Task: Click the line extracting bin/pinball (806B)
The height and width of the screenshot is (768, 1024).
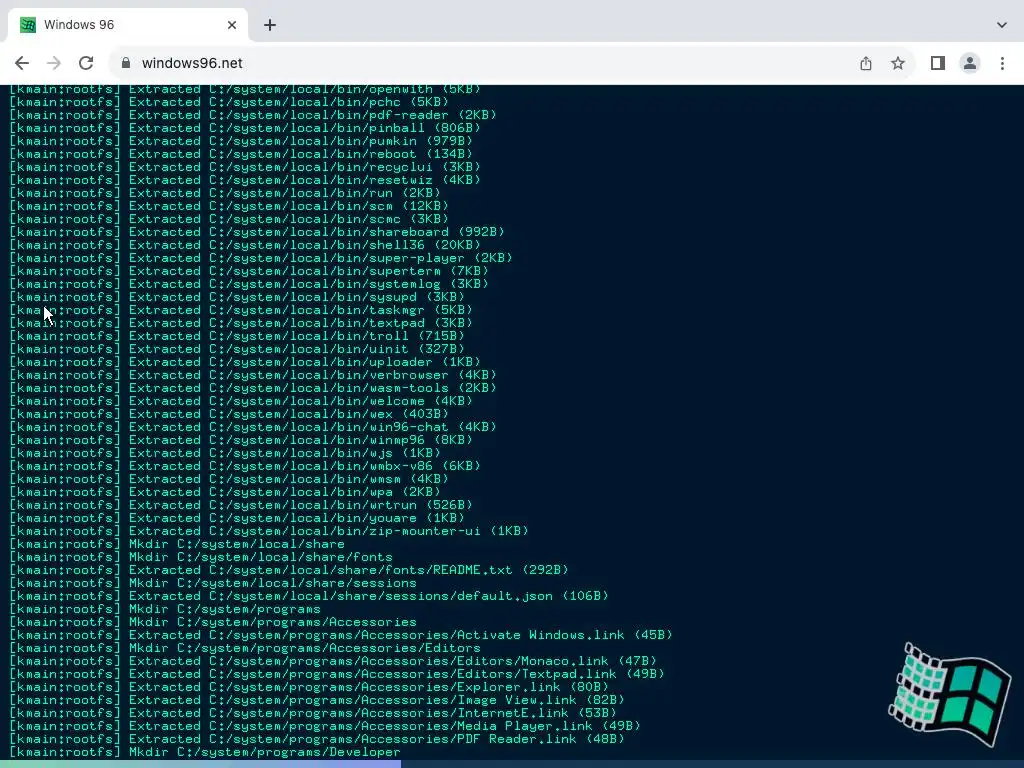Action: point(244,128)
